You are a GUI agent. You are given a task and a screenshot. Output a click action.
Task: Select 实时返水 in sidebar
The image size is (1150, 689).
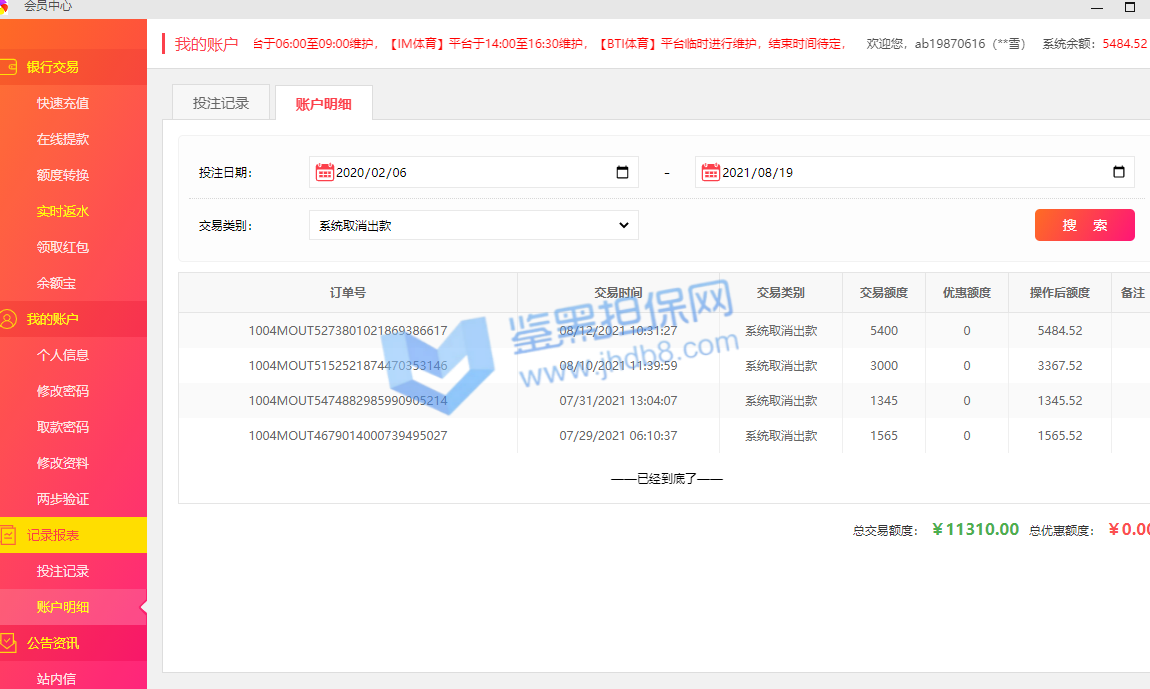click(63, 211)
